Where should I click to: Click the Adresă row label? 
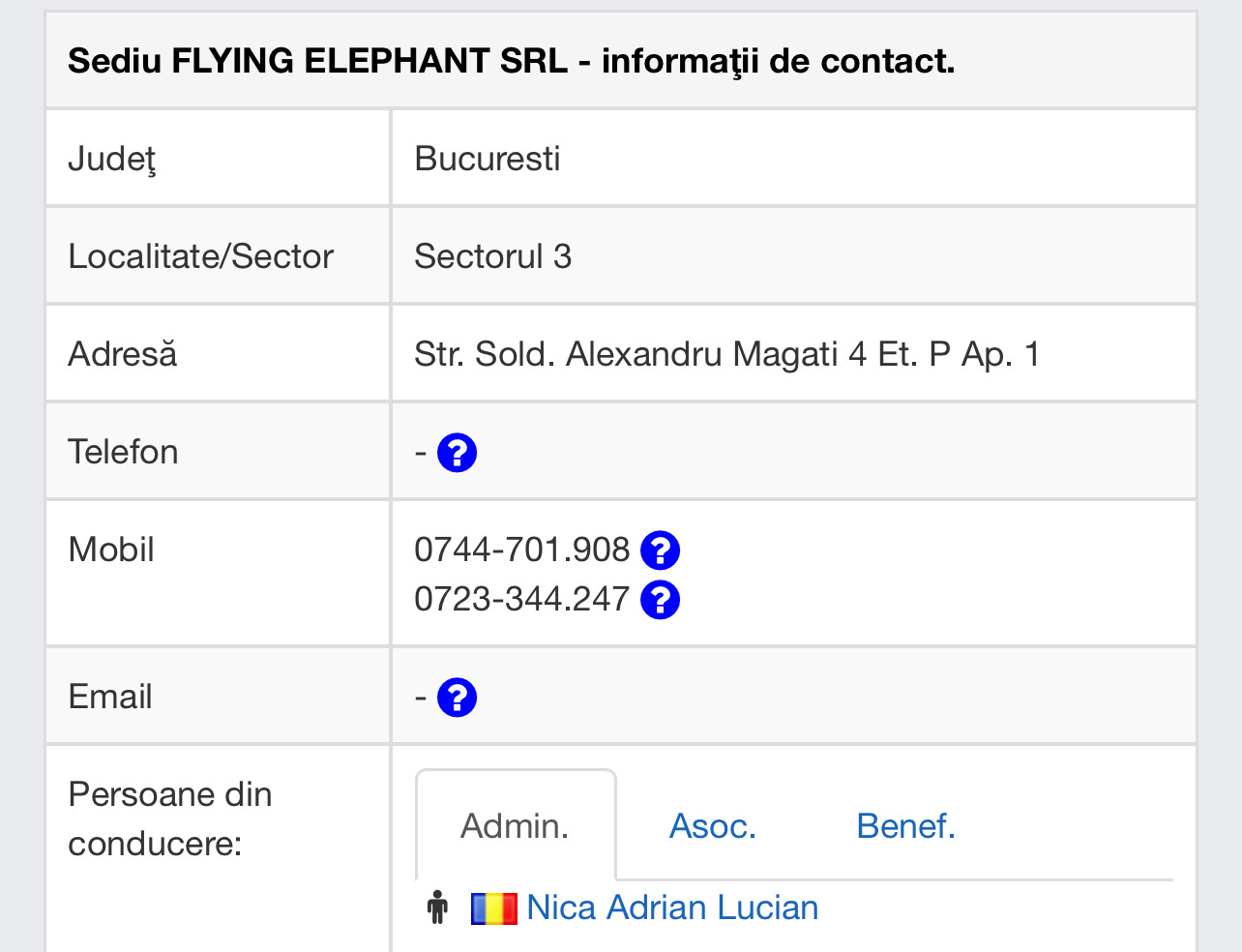pos(123,354)
